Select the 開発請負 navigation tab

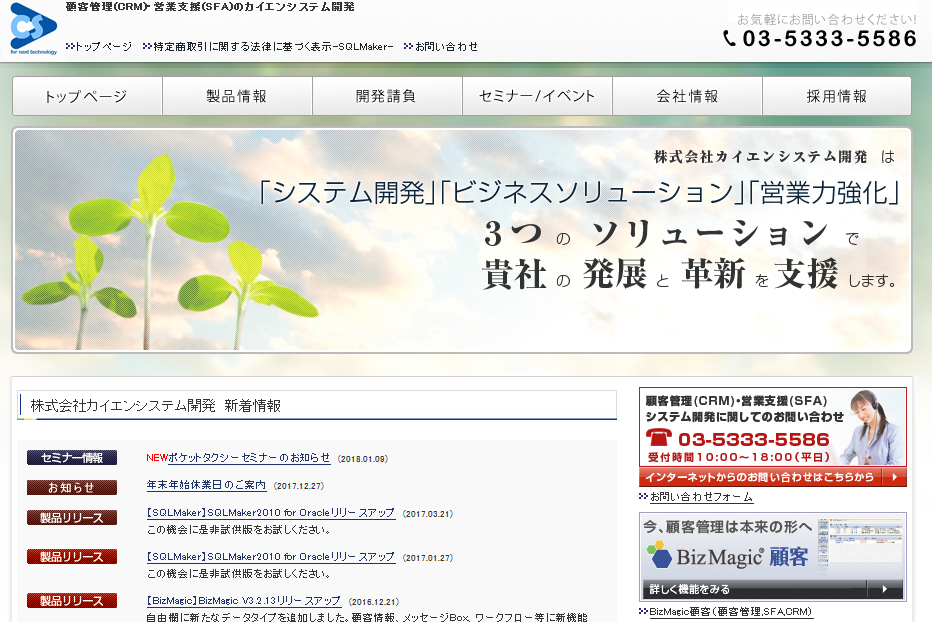387,96
